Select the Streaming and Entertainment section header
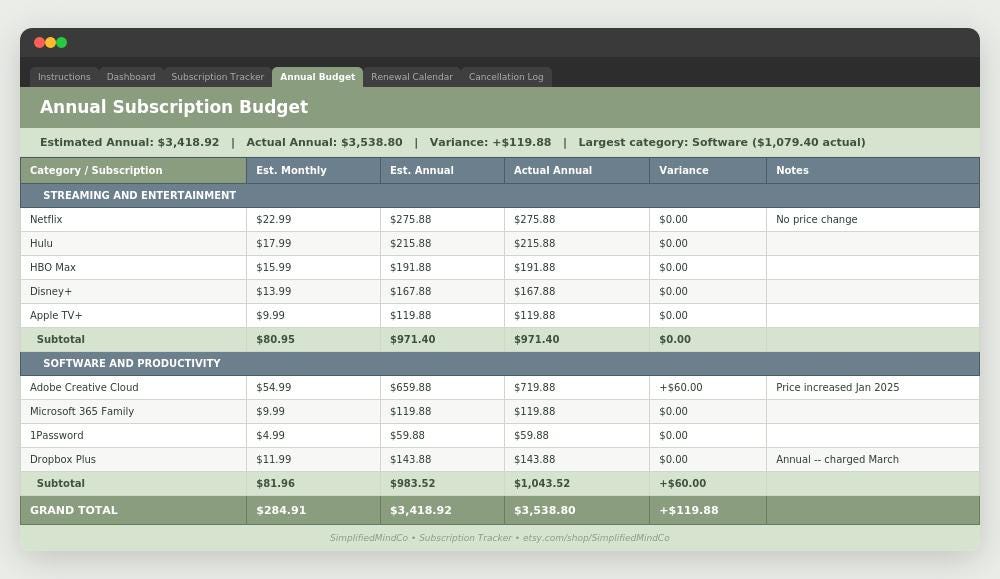Image resolution: width=1000 pixels, height=579 pixels. (500, 195)
